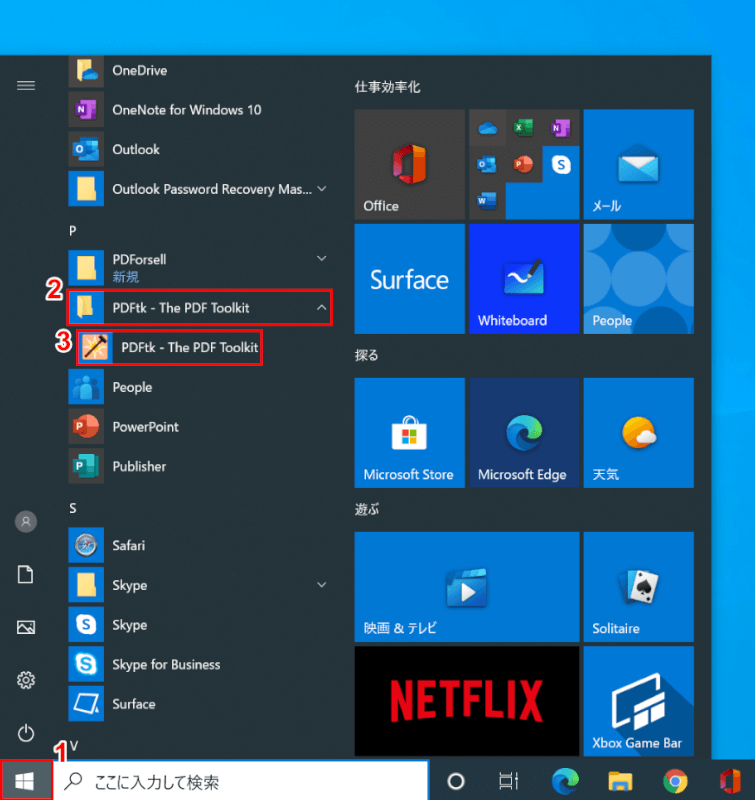The width and height of the screenshot is (755, 800).
Task: Open the Solitaire tile
Action: click(x=639, y=587)
